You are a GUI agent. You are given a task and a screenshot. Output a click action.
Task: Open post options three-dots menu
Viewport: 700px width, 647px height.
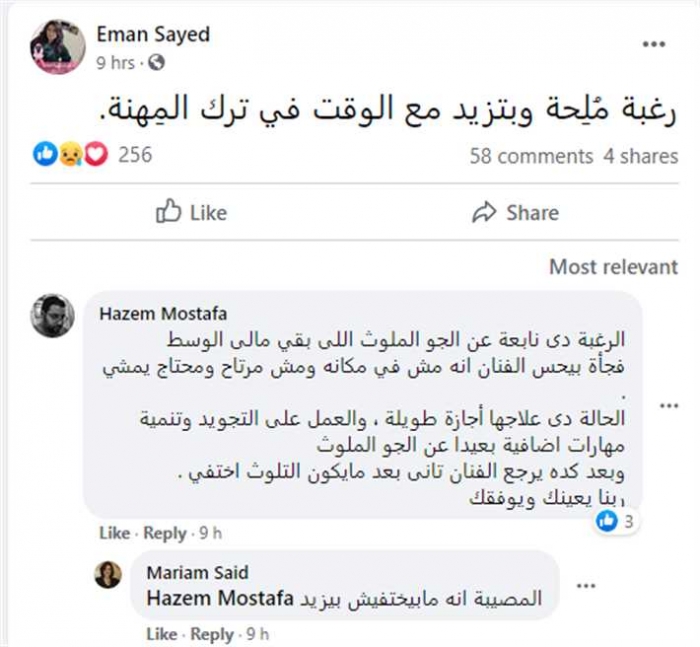coord(654,44)
